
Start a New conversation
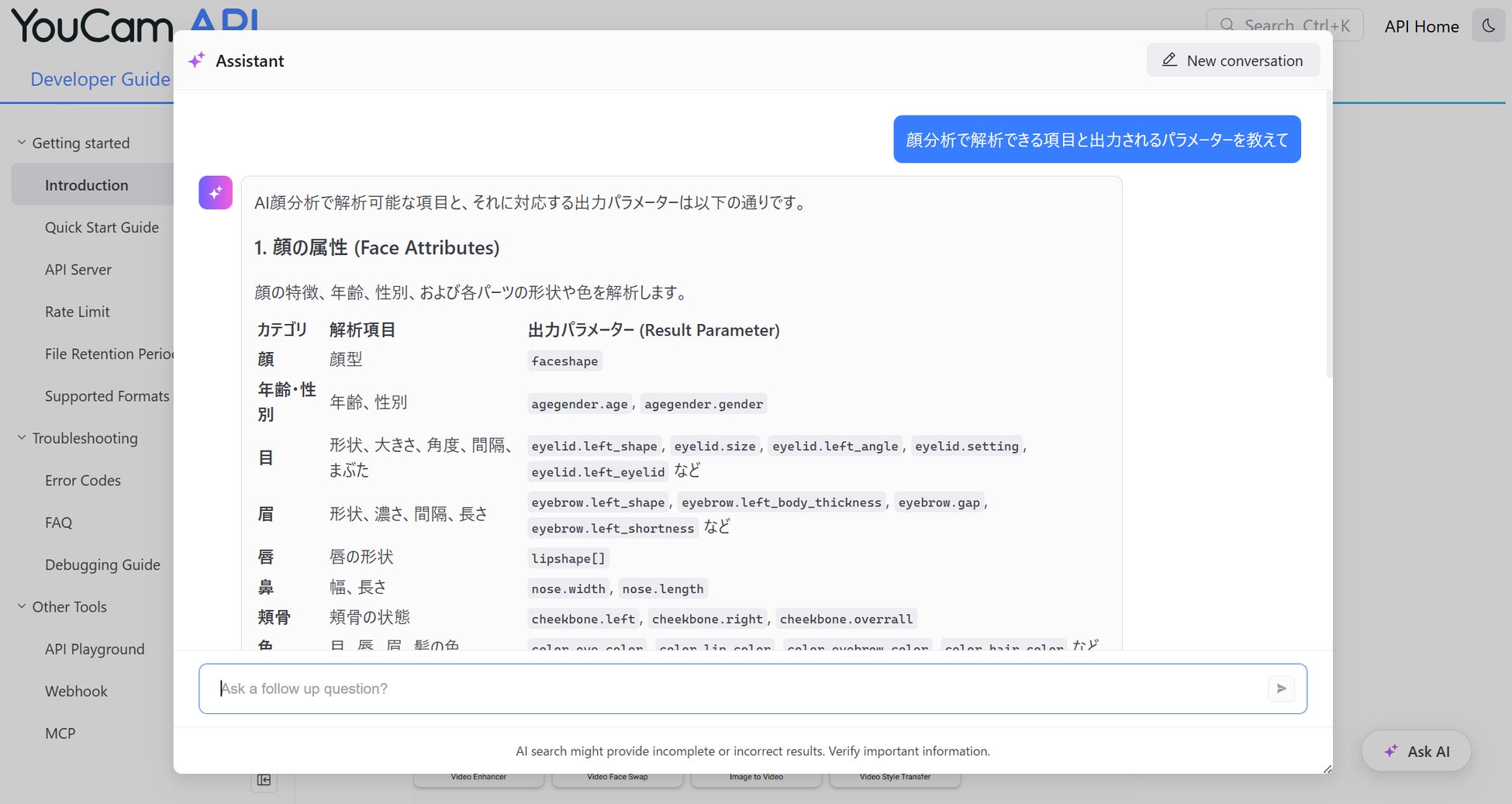[1233, 60]
